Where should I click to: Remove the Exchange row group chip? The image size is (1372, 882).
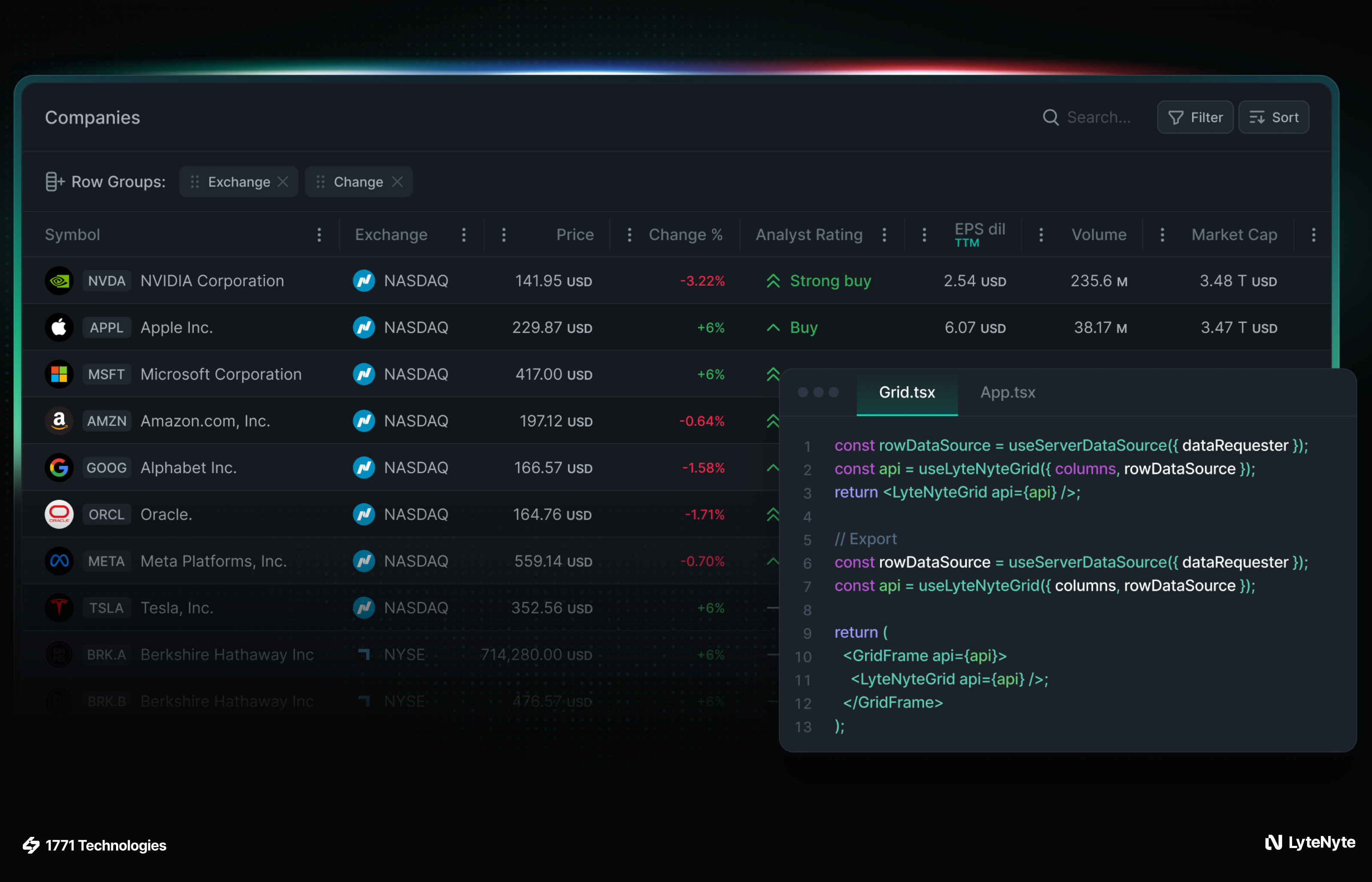pos(283,181)
